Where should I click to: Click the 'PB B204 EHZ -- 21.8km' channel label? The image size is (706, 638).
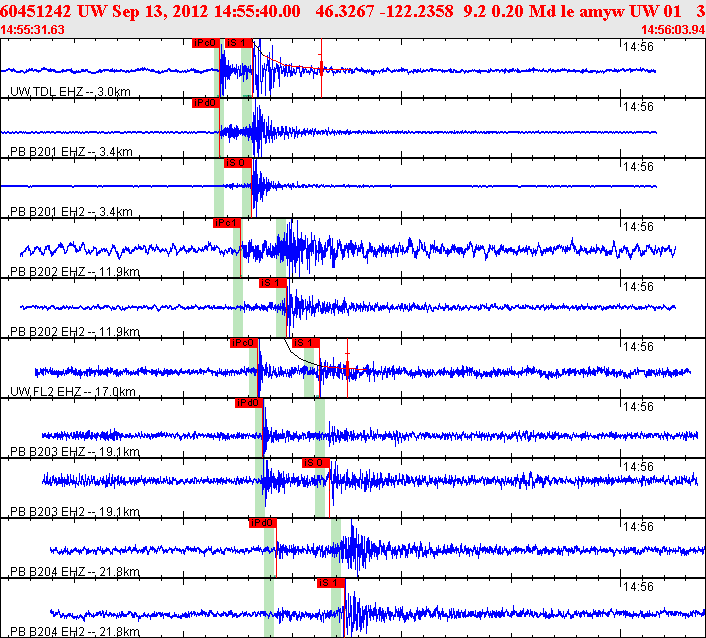point(75,572)
